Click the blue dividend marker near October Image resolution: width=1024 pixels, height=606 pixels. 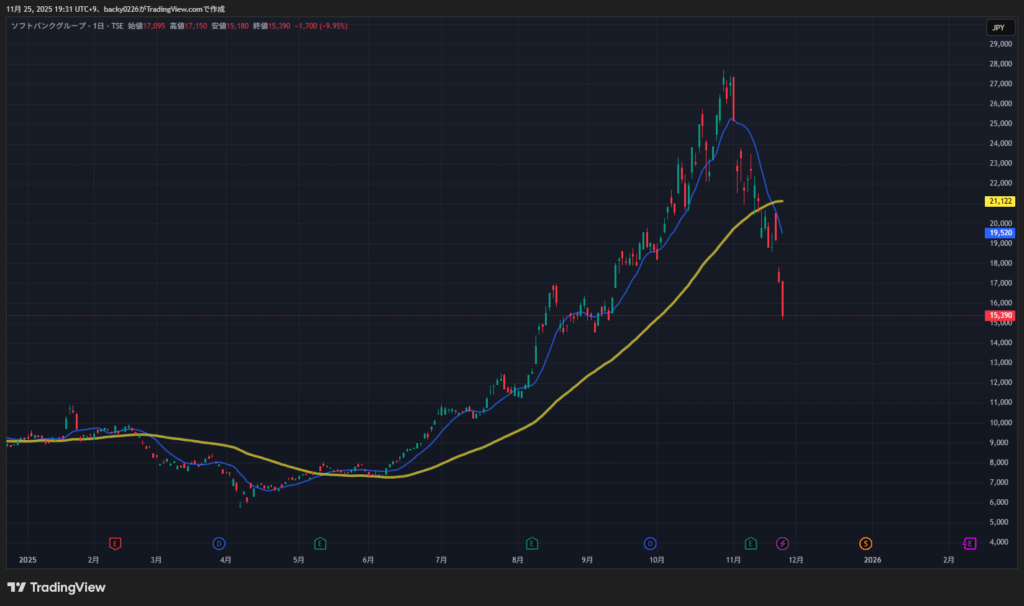650,543
